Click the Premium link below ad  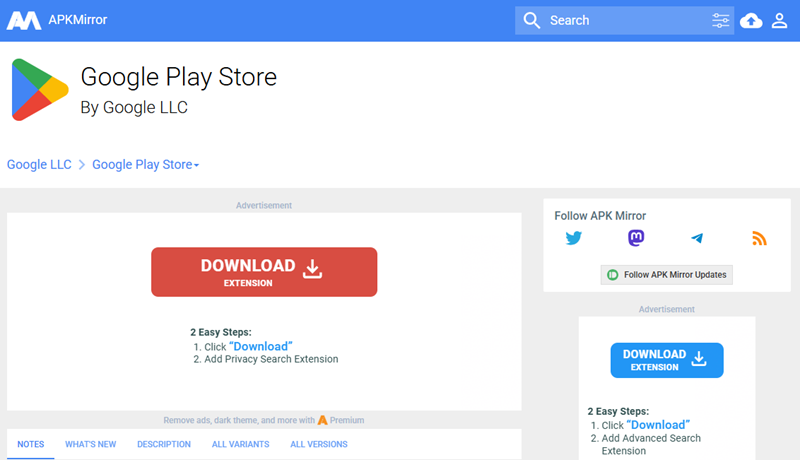click(x=347, y=420)
